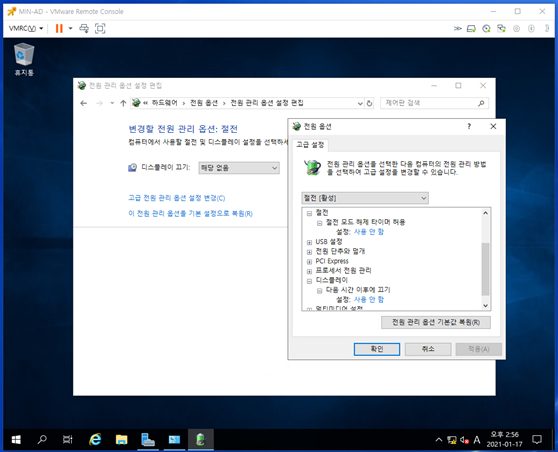Open the Windows Start menu
558x452 pixels.
[16, 440]
